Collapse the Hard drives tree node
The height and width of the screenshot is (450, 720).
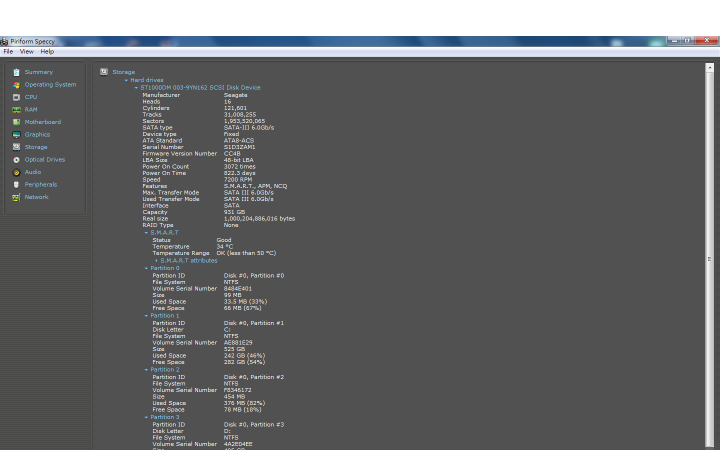pos(126,80)
